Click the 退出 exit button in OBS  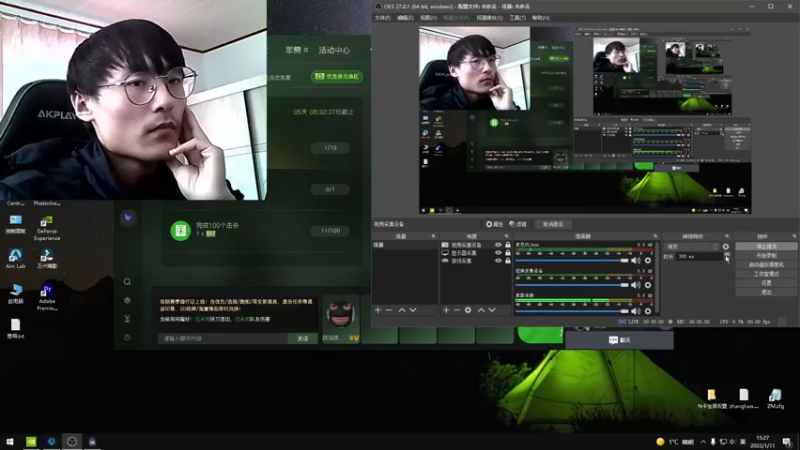coord(766,292)
